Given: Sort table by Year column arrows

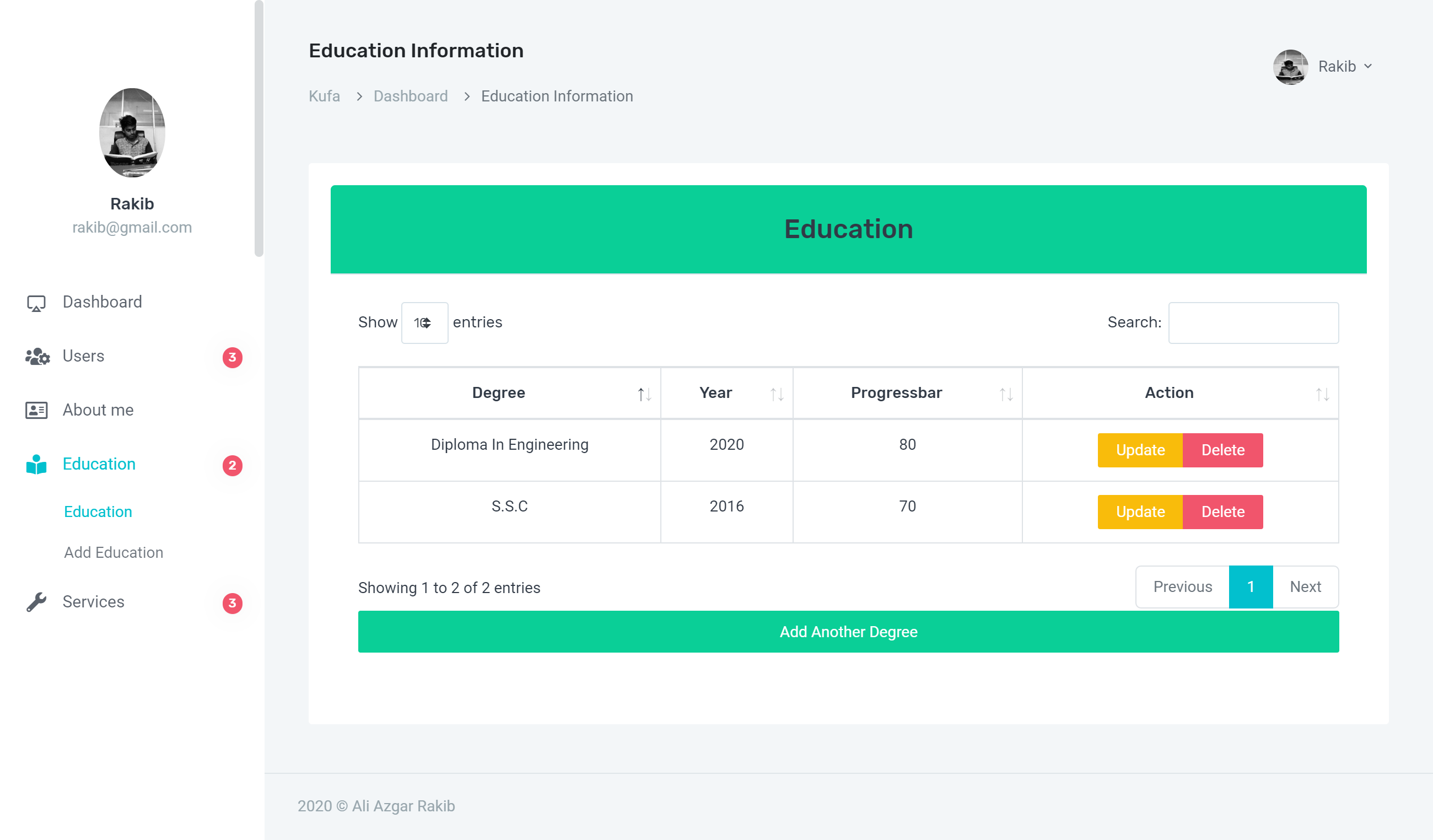Looking at the screenshot, I should point(776,394).
